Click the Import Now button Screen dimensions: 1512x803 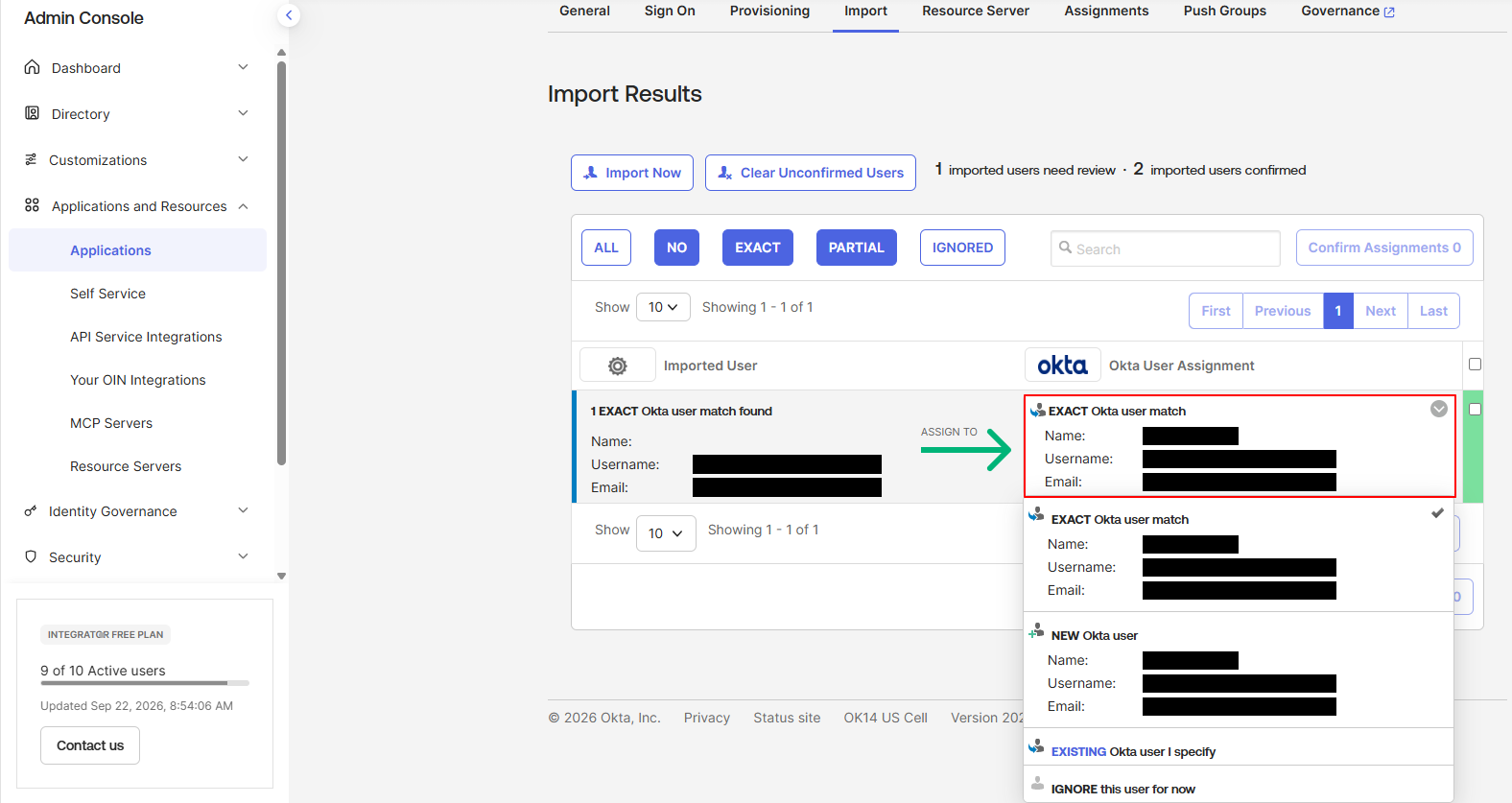click(632, 173)
